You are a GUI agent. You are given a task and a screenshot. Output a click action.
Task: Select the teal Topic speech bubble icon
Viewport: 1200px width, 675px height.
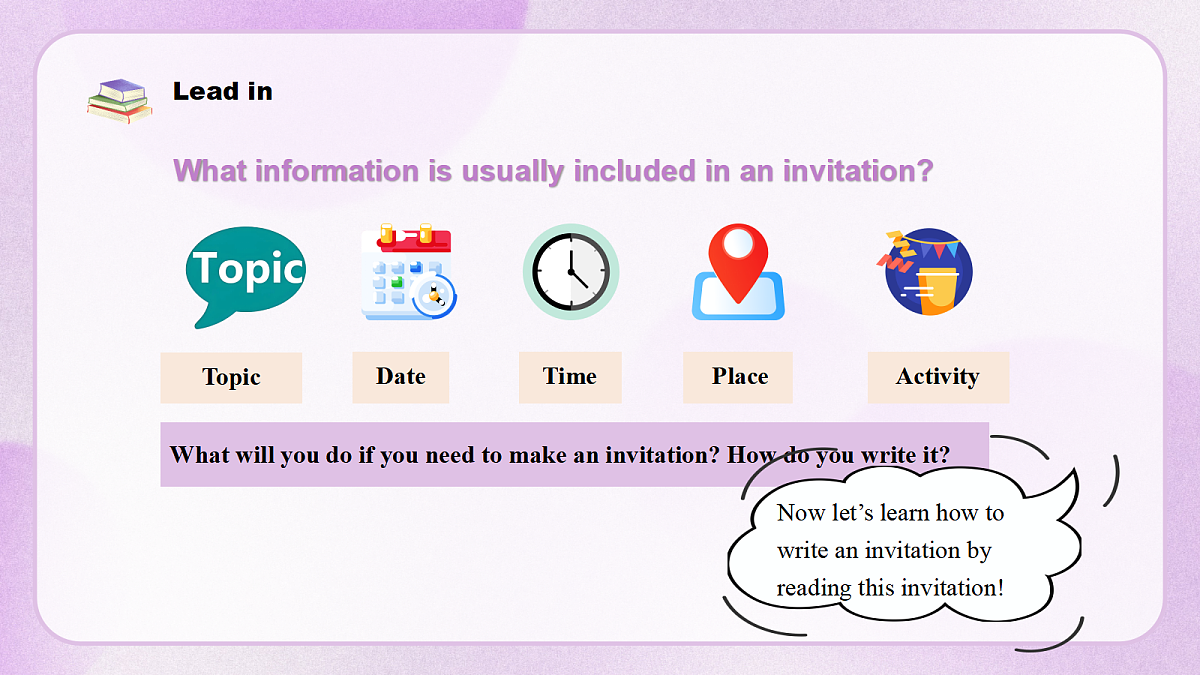[245, 277]
